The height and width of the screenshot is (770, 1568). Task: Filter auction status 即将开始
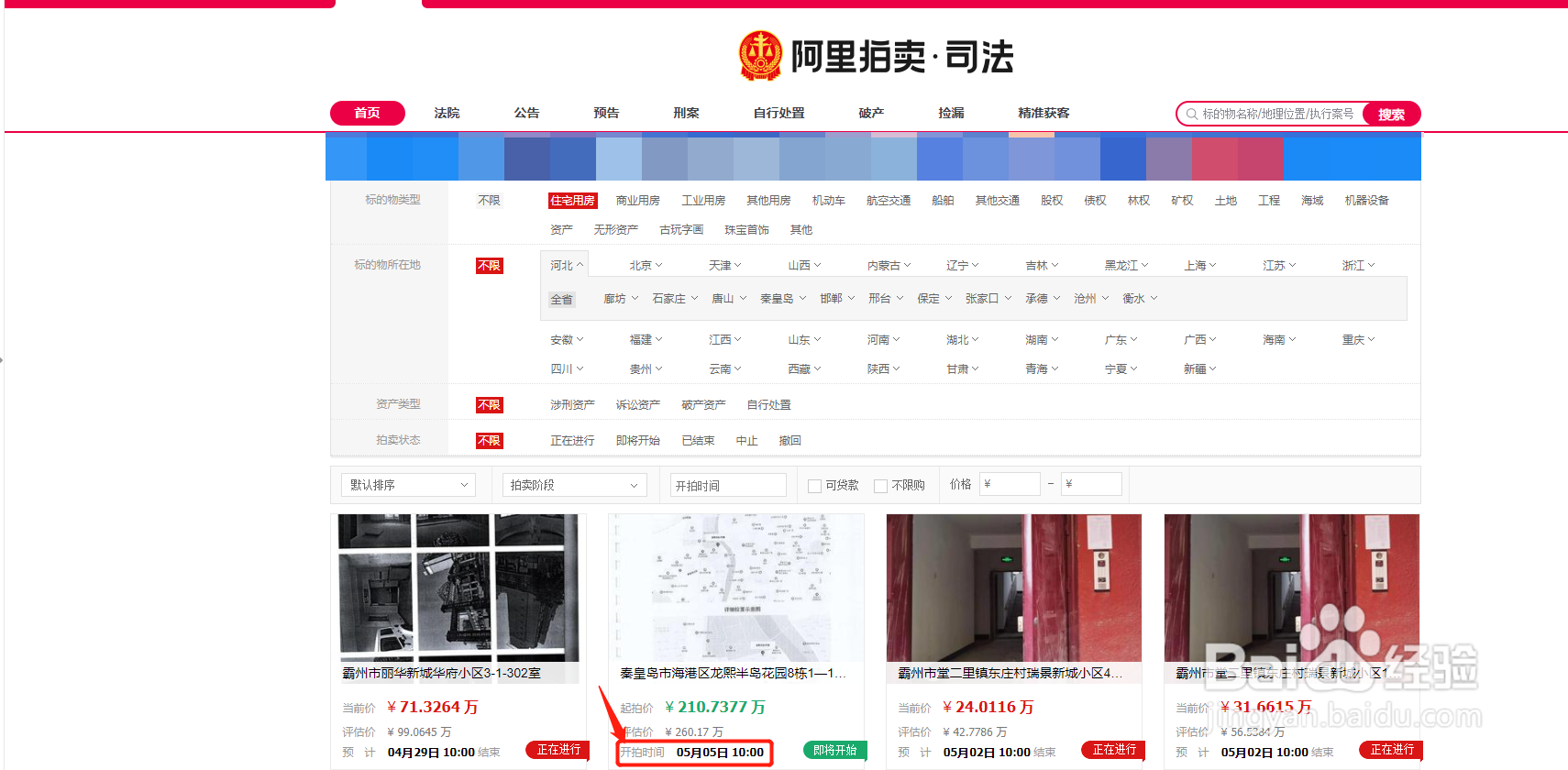(x=637, y=441)
